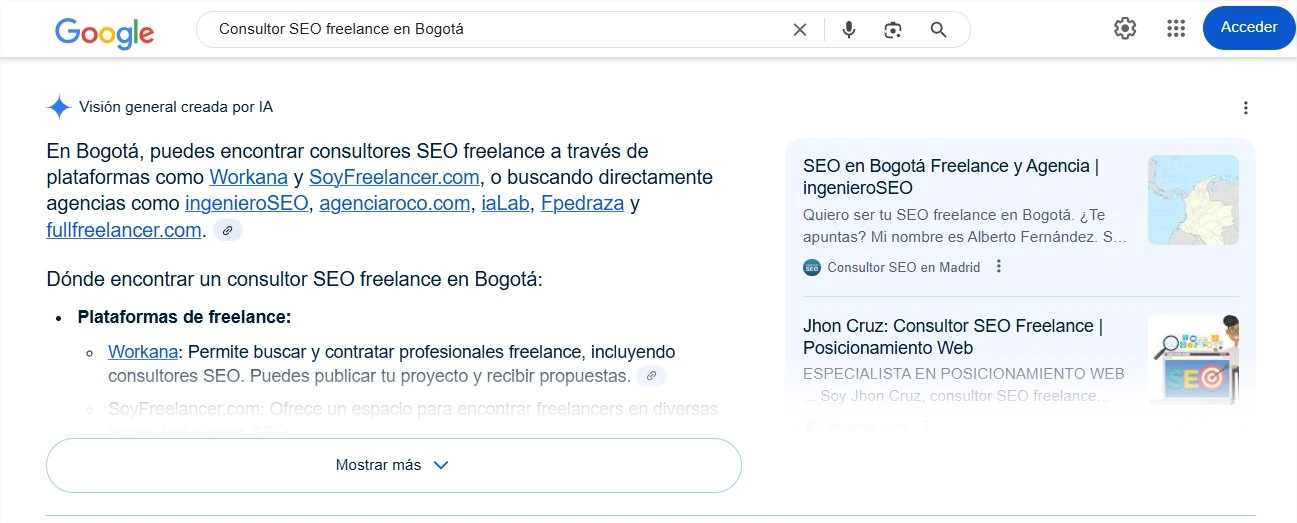Open the Google logo homepage link

point(104,33)
